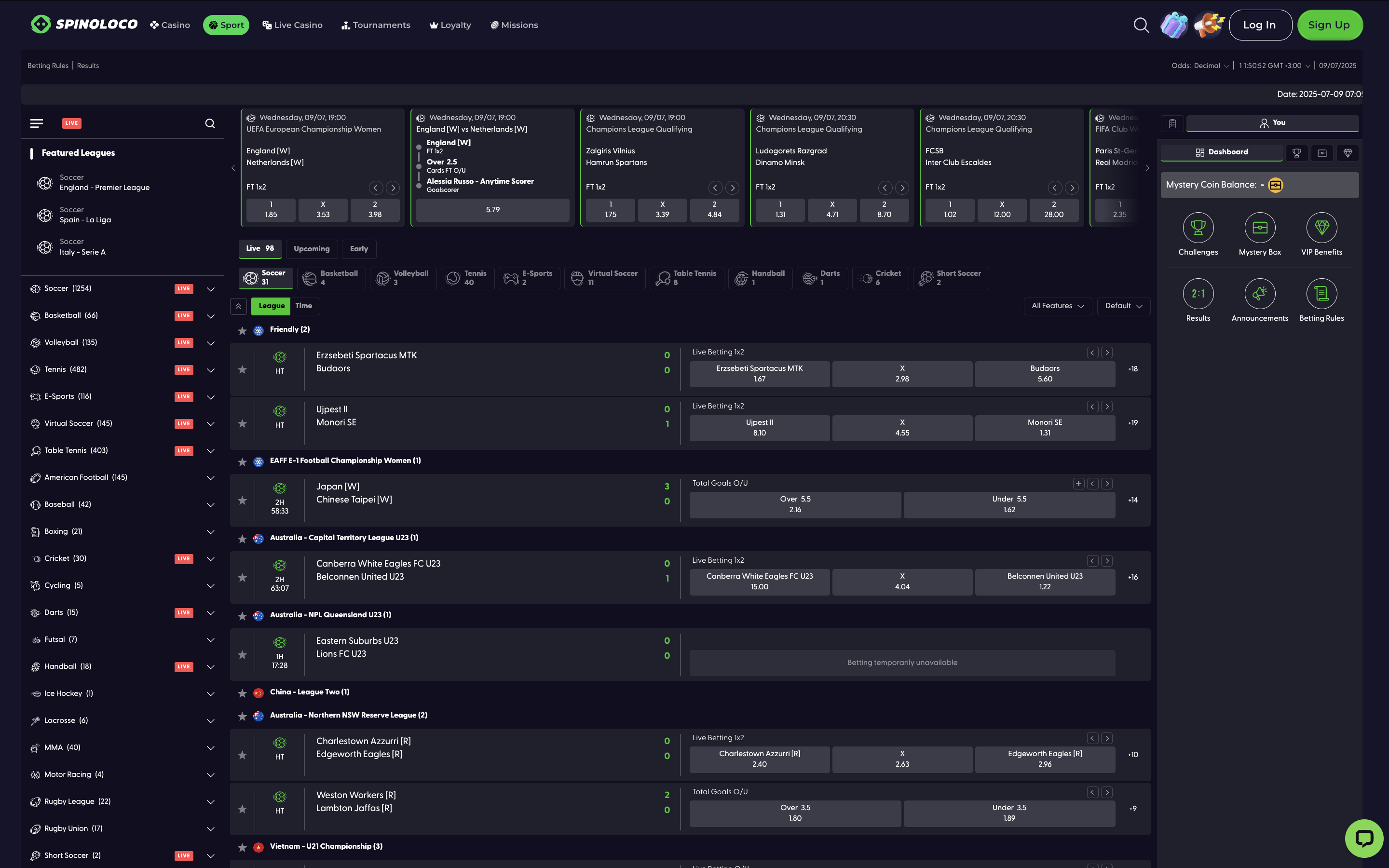Expand the Soccer (1254) sidebar category
Viewport: 1389px width, 868px height.
pyautogui.click(x=211, y=289)
